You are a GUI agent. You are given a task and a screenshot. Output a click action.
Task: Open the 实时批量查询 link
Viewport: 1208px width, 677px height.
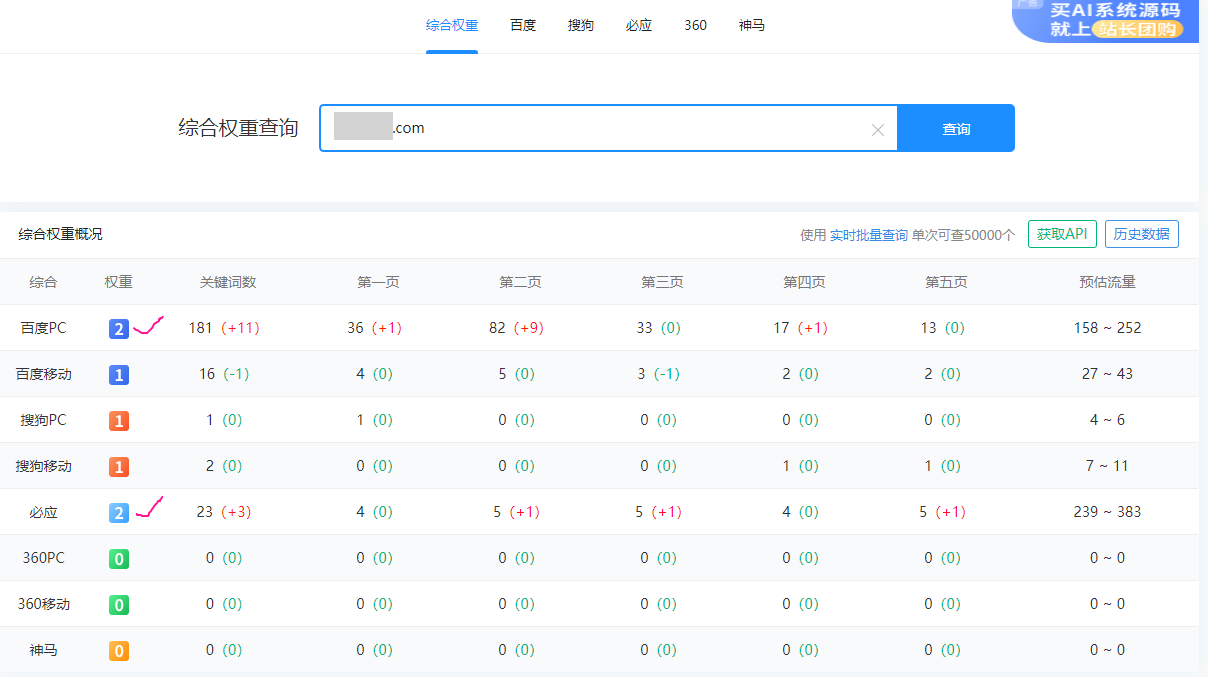(x=869, y=235)
